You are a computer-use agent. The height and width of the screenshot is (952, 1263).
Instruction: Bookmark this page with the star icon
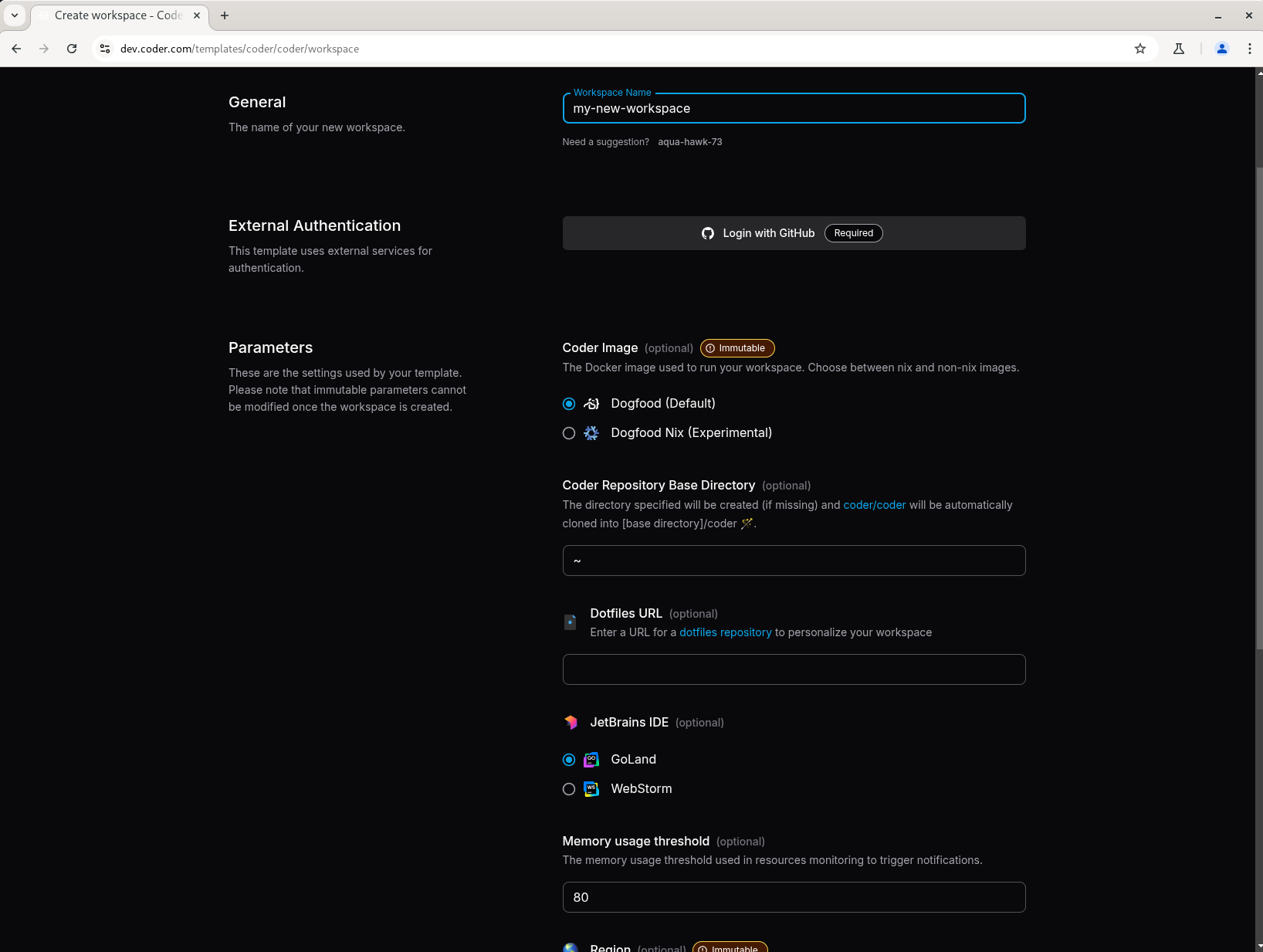(1140, 49)
